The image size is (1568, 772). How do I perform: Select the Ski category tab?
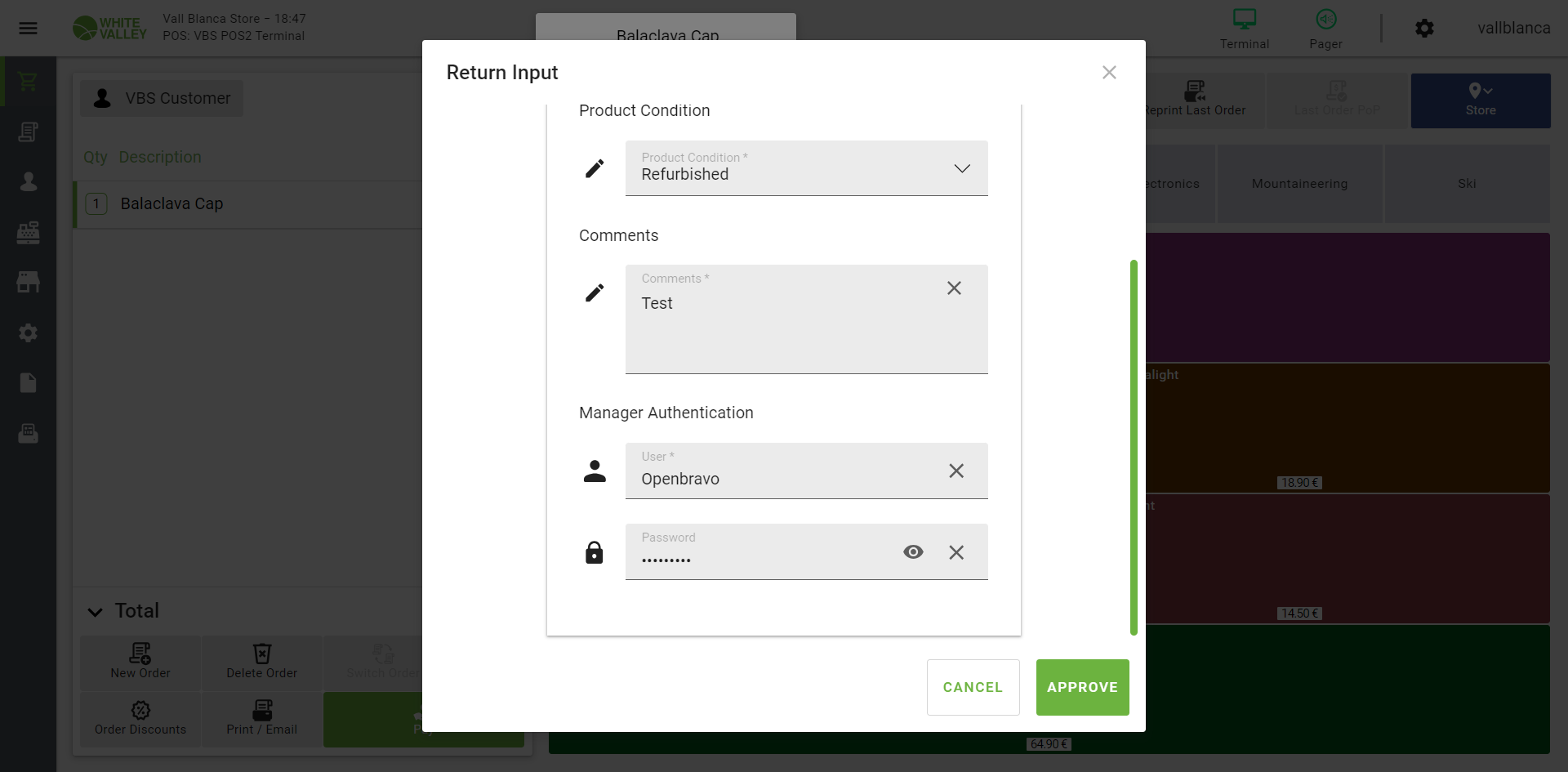tap(1467, 184)
